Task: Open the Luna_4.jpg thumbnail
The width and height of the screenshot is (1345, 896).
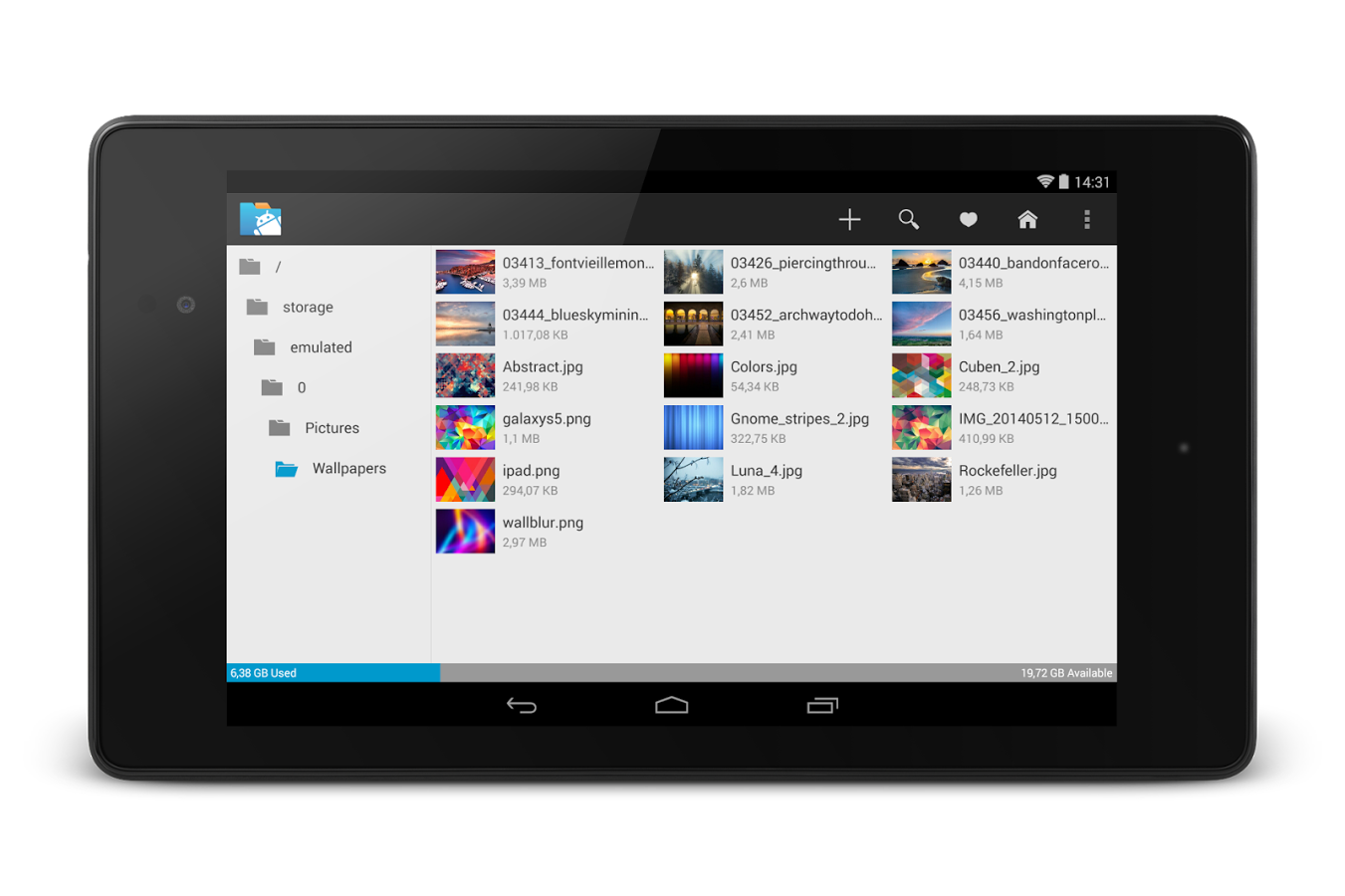Action: pyautogui.click(x=693, y=479)
